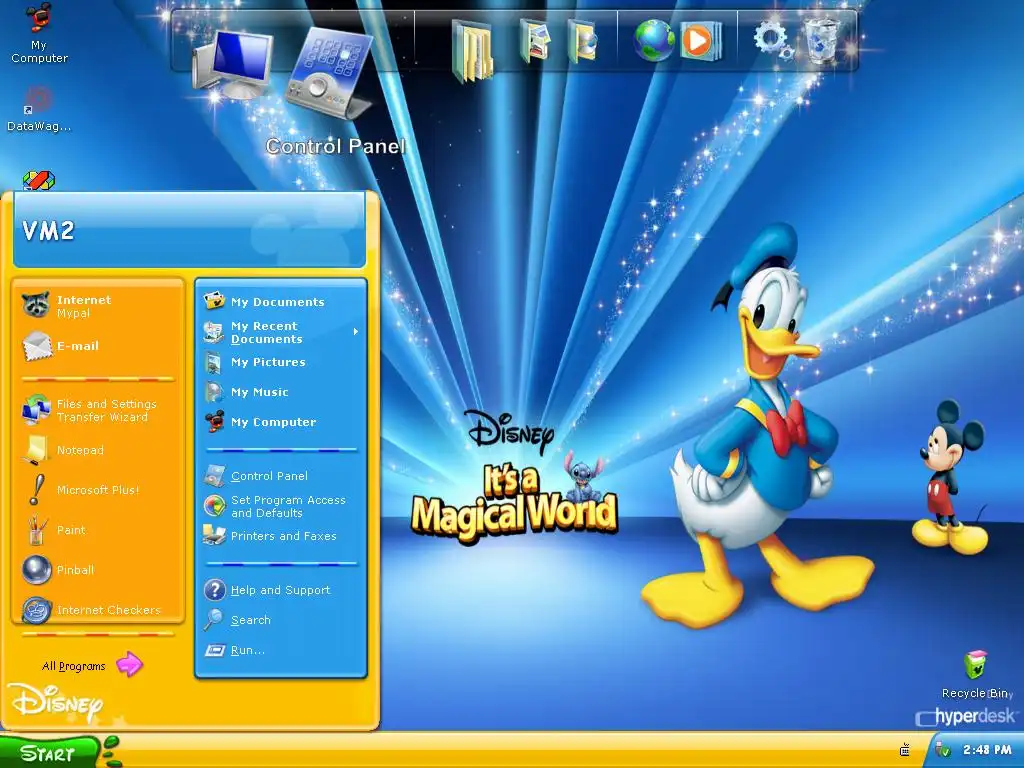Image resolution: width=1024 pixels, height=768 pixels.
Task: Click the 2:48 PM taskbar clock
Action: 987,750
